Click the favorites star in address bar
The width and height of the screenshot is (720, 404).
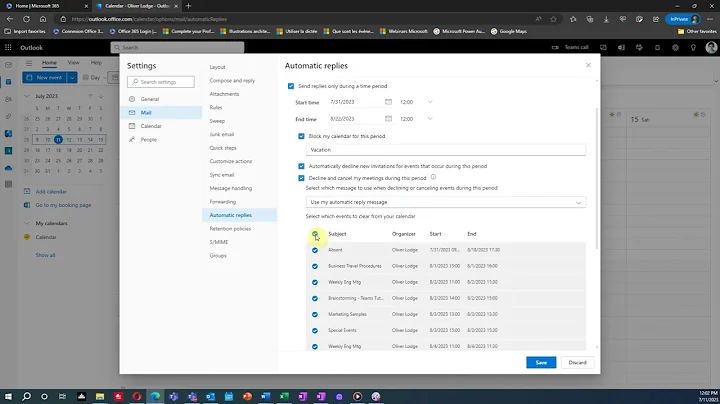pyautogui.click(x=553, y=19)
